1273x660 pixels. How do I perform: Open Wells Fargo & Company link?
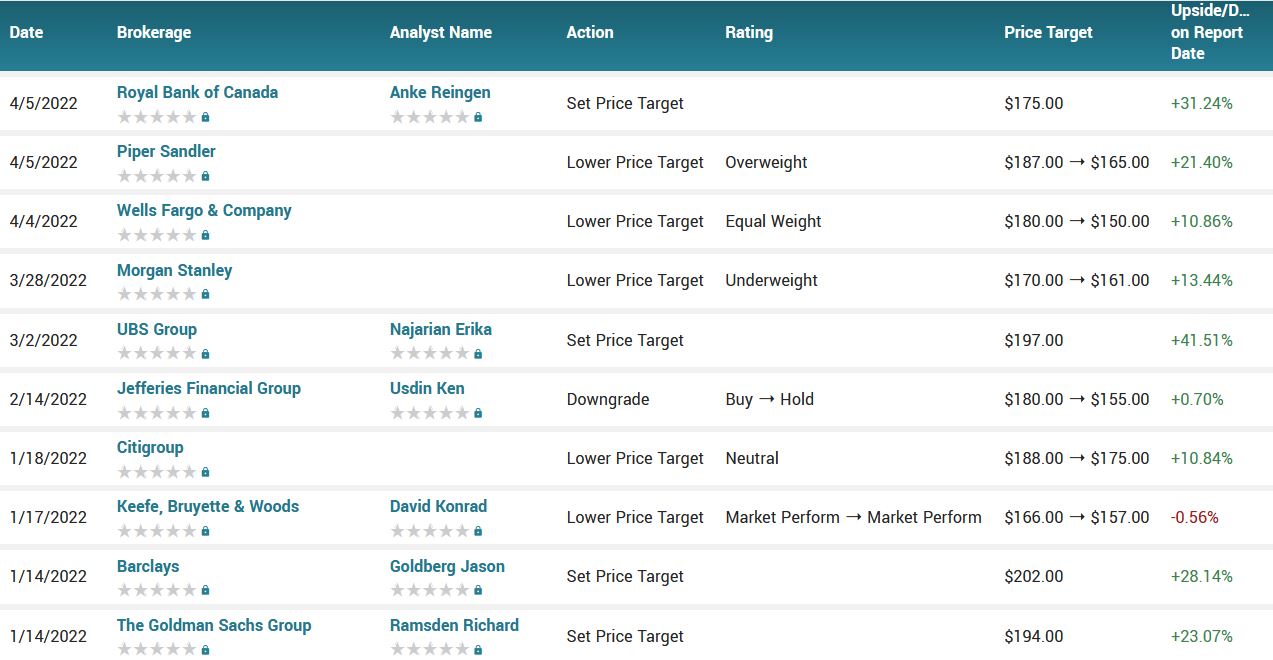pyautogui.click(x=204, y=211)
